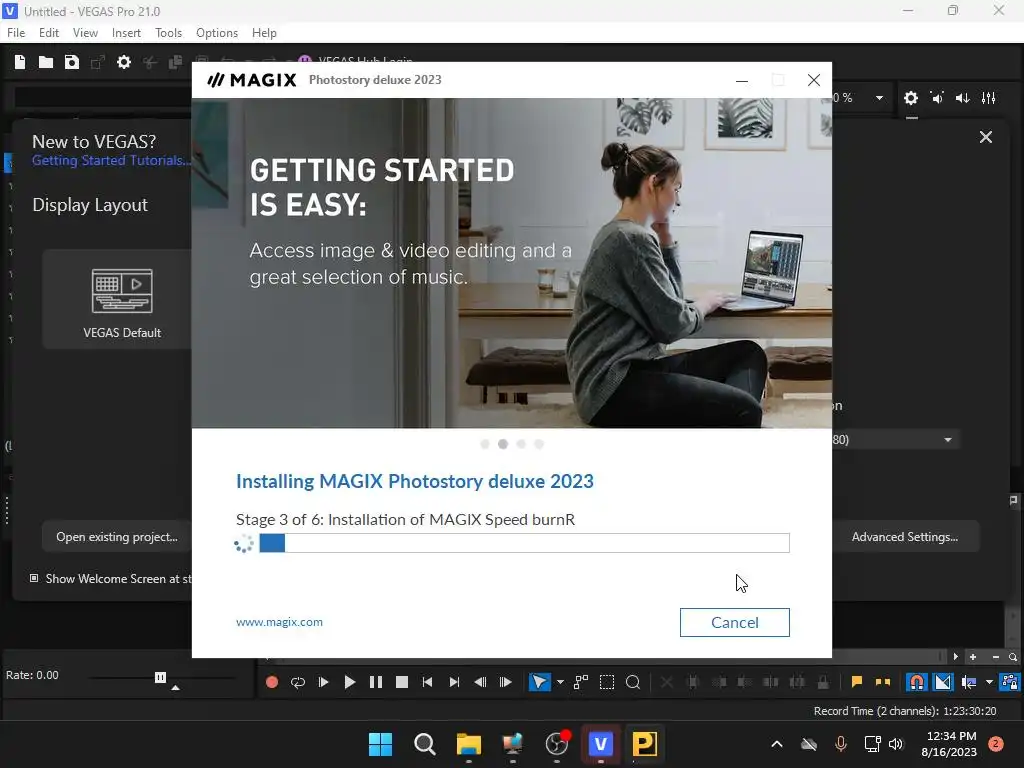
Task: Open www.magix.com link in installer
Action: [279, 622]
